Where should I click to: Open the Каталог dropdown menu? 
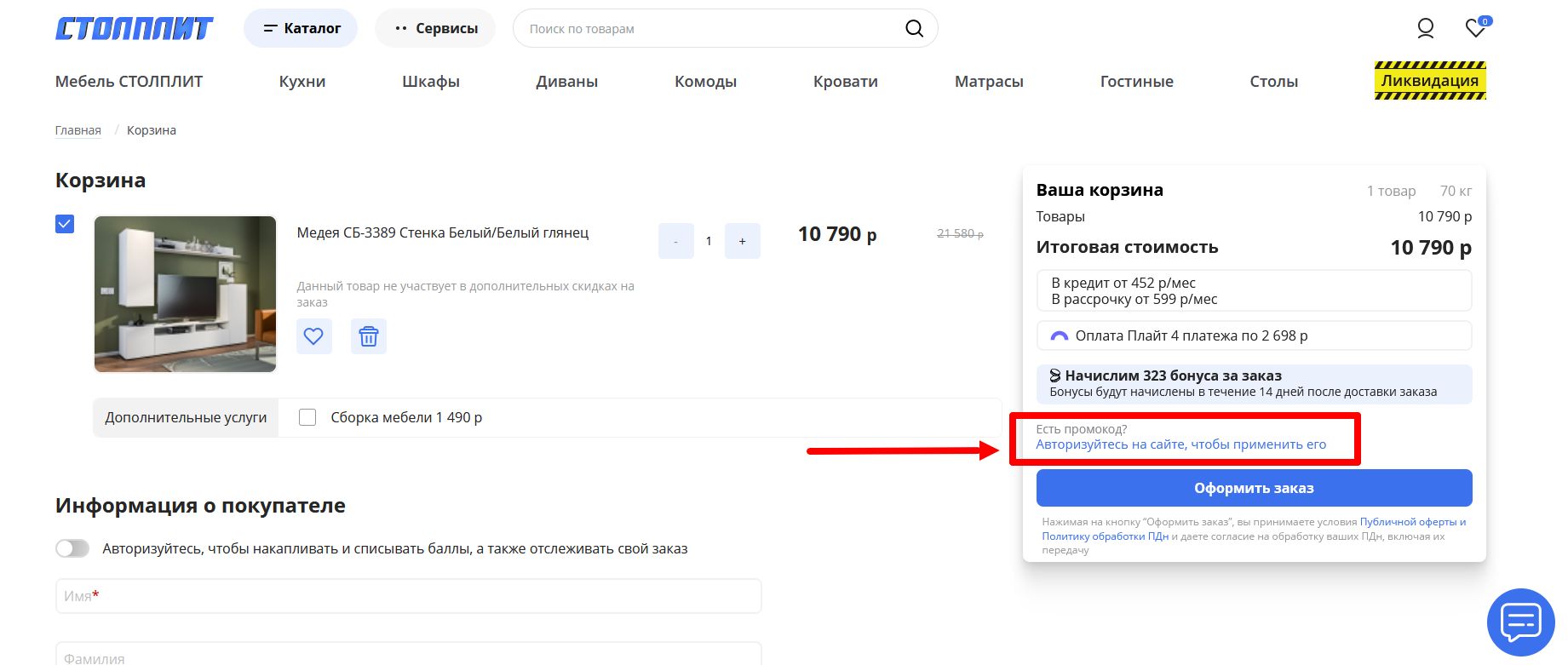click(301, 29)
